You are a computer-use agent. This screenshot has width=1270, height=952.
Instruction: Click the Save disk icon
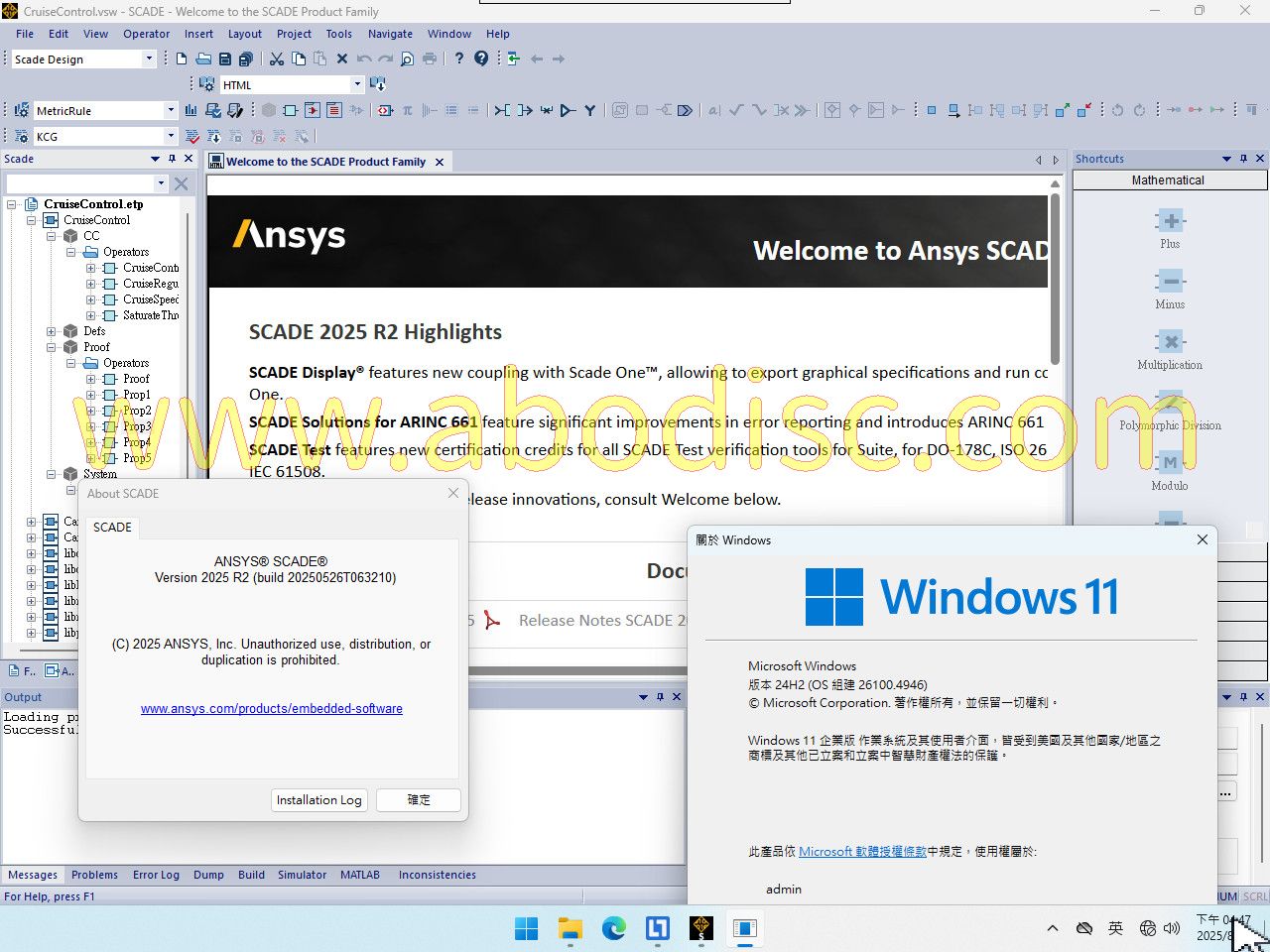(225, 59)
